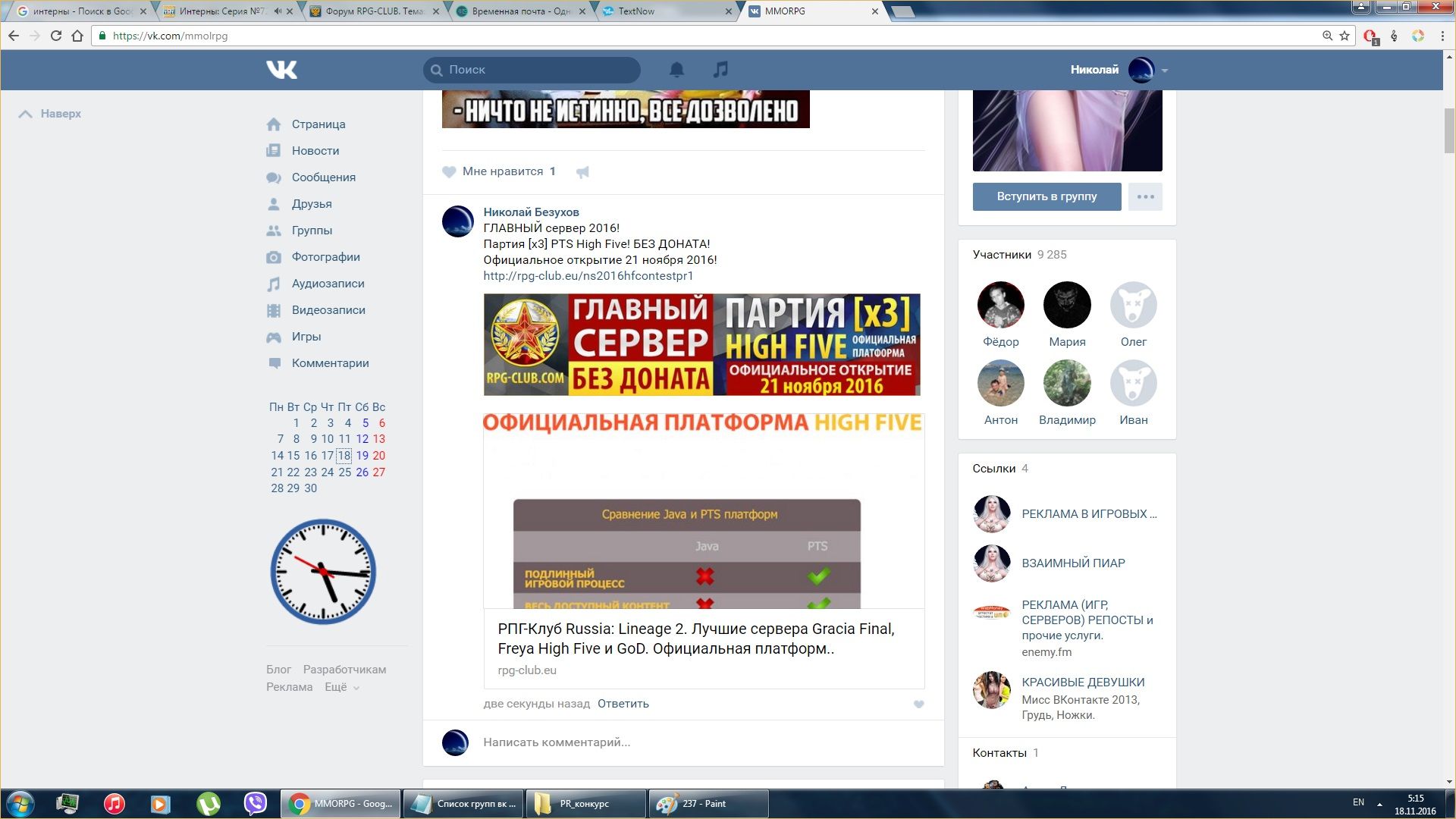Mute the Интерны tab audio icon
This screenshot has width=1456, height=819.
click(278, 11)
